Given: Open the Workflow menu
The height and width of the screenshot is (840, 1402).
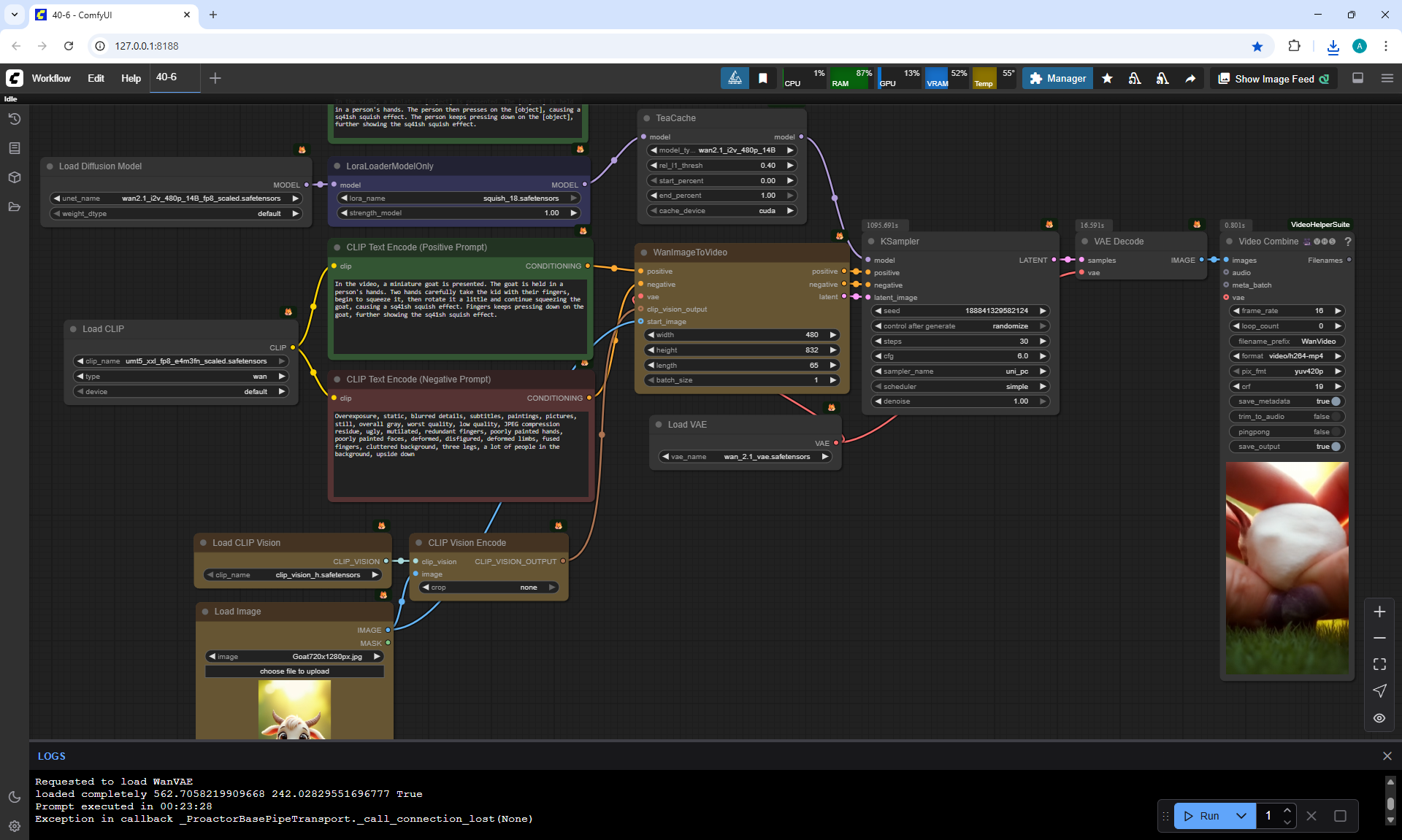Looking at the screenshot, I should [x=51, y=78].
